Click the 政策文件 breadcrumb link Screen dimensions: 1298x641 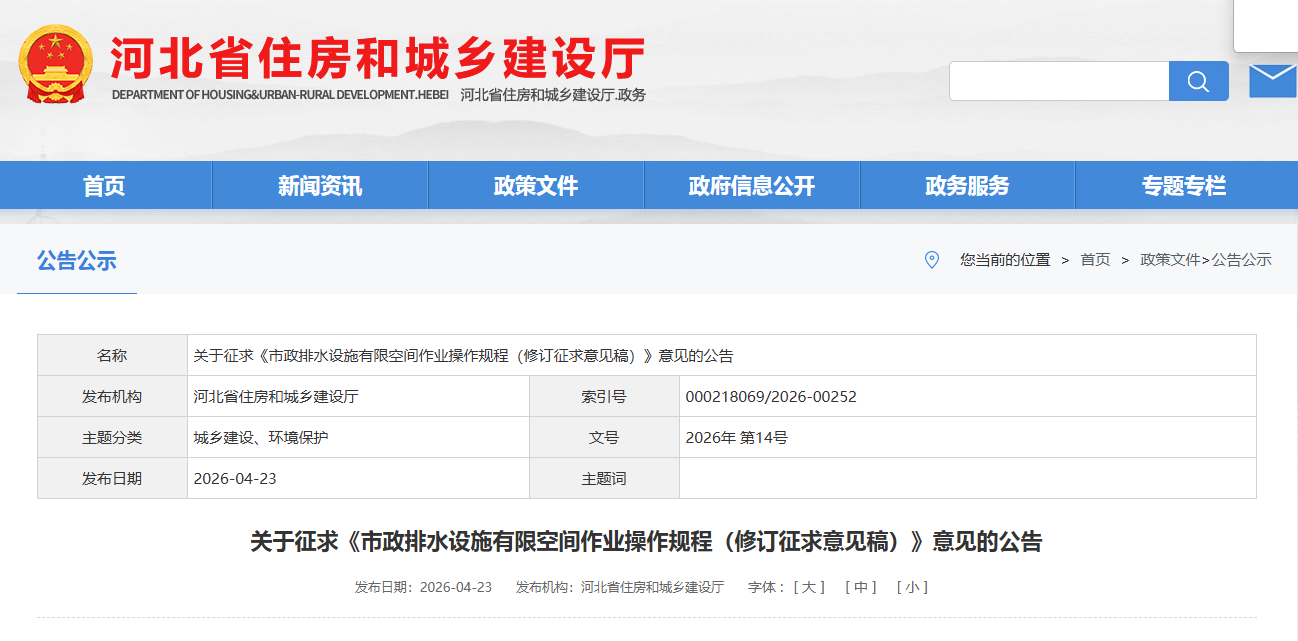(1170, 260)
